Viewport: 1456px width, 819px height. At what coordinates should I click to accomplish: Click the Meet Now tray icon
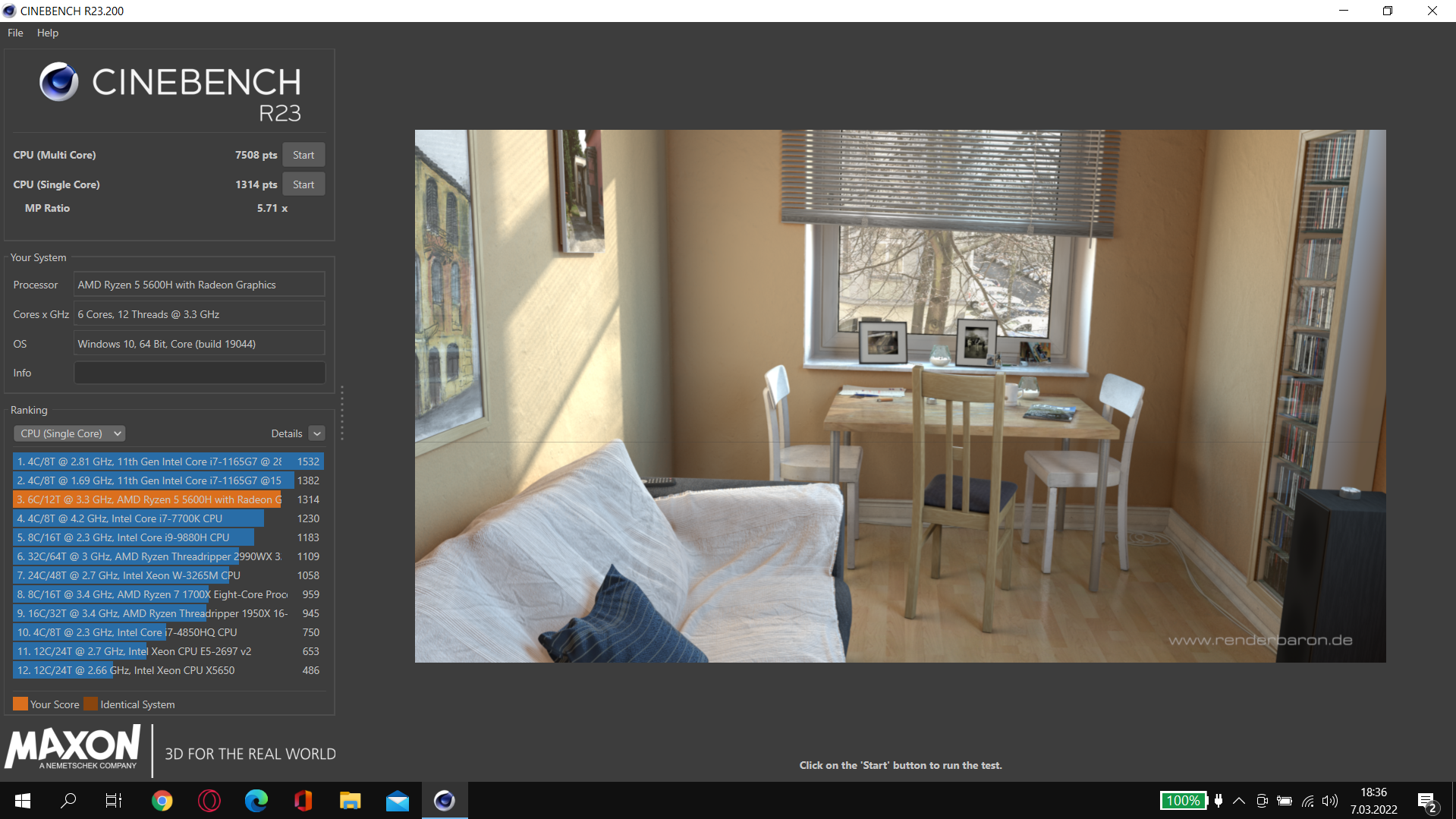(1262, 800)
